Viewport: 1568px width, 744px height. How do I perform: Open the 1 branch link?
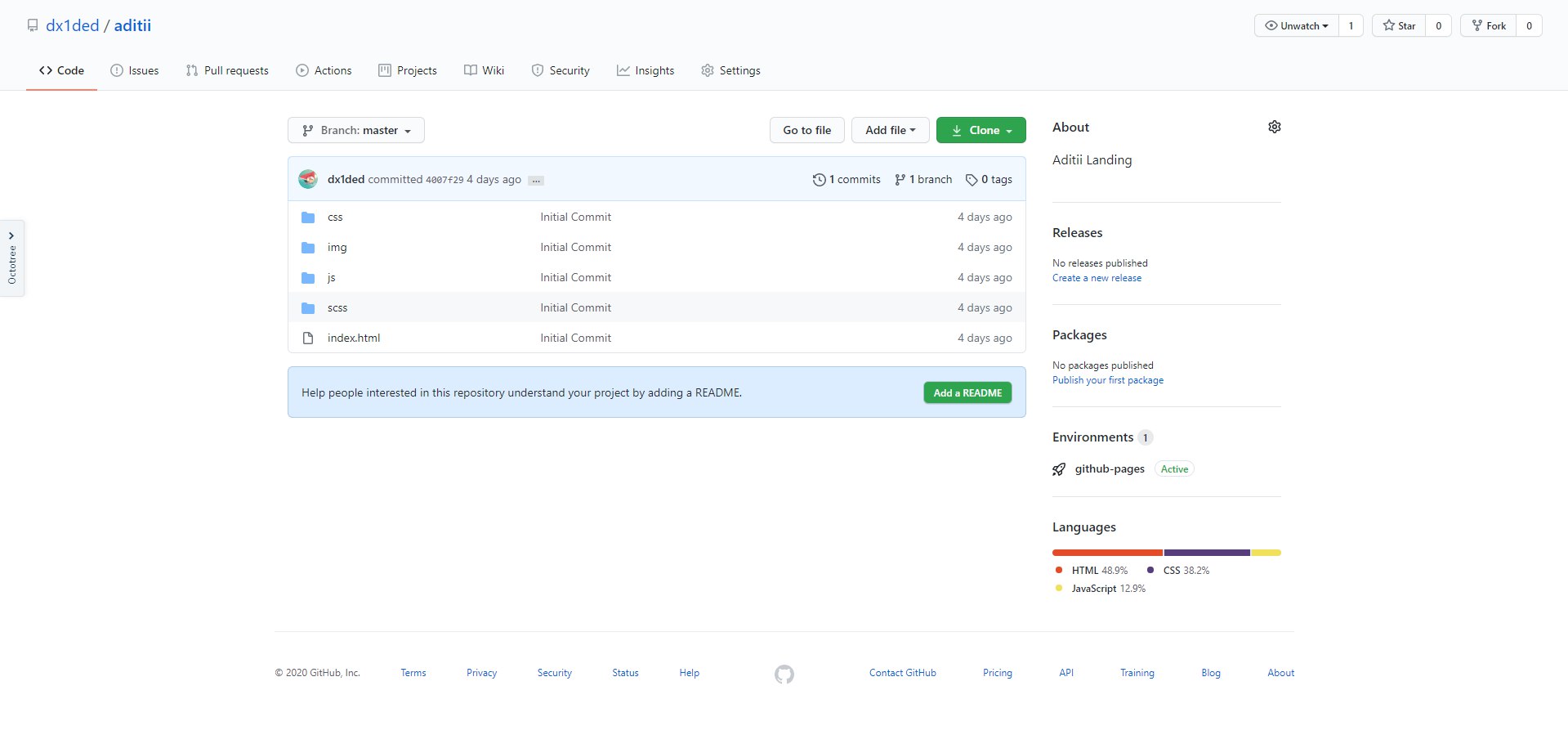coord(923,180)
